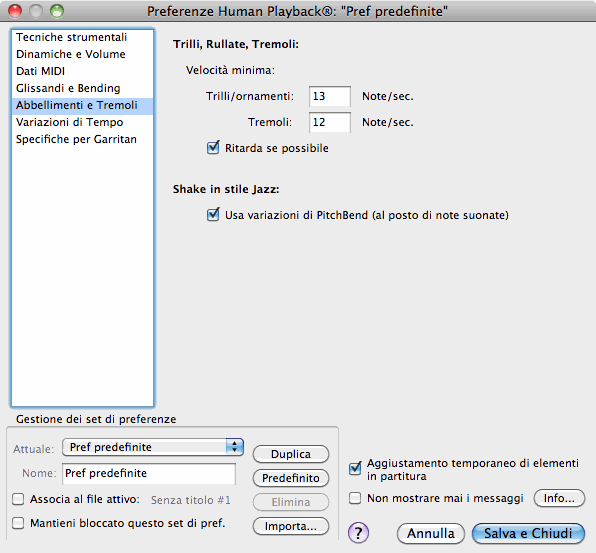Enable Associa al file attivo checkbox

coord(18,499)
